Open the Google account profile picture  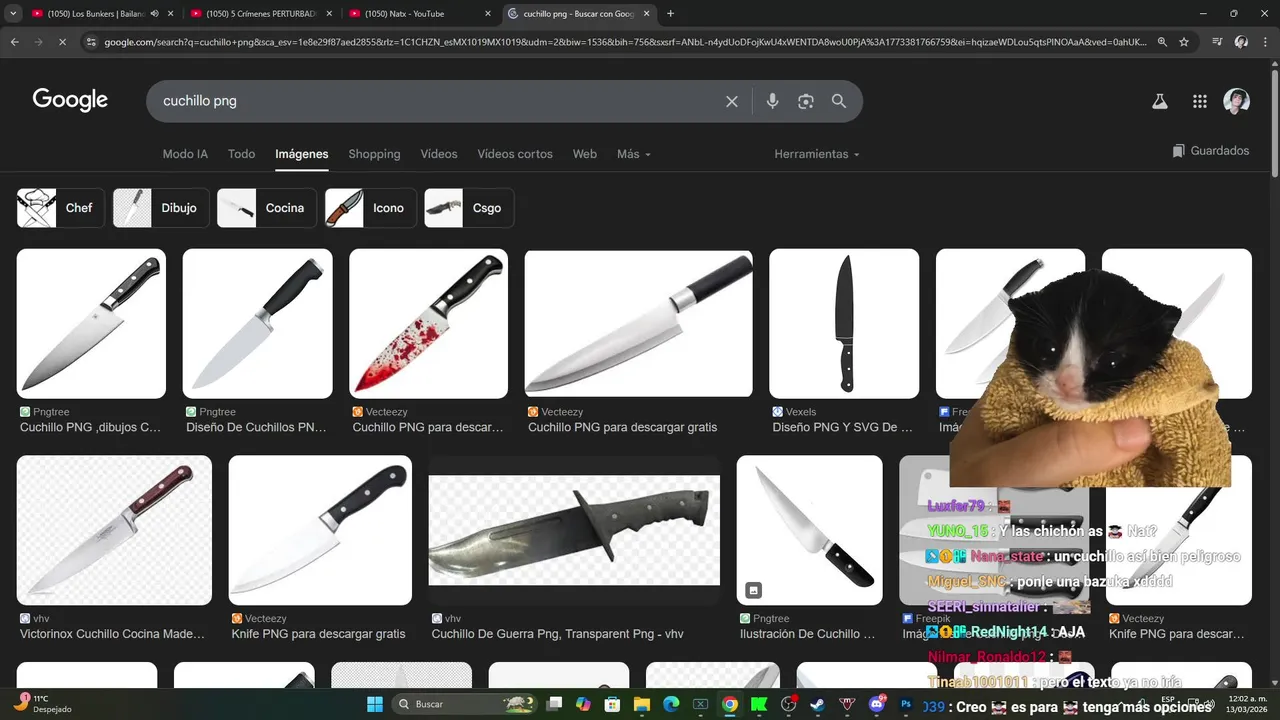[1237, 101]
